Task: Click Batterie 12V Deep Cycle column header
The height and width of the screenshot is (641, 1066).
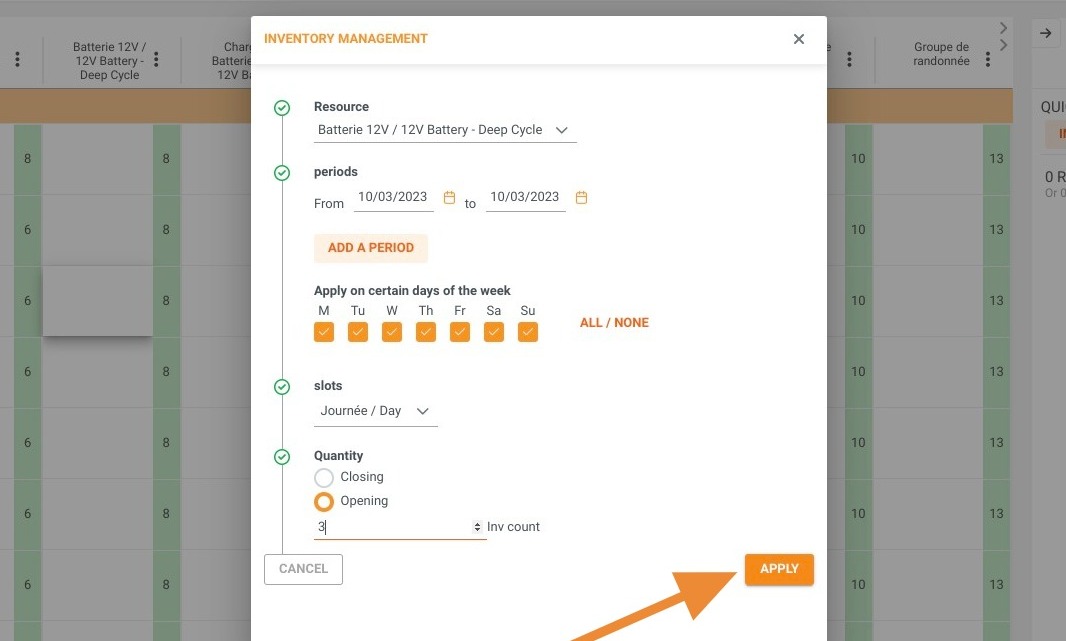Action: pyautogui.click(x=109, y=60)
